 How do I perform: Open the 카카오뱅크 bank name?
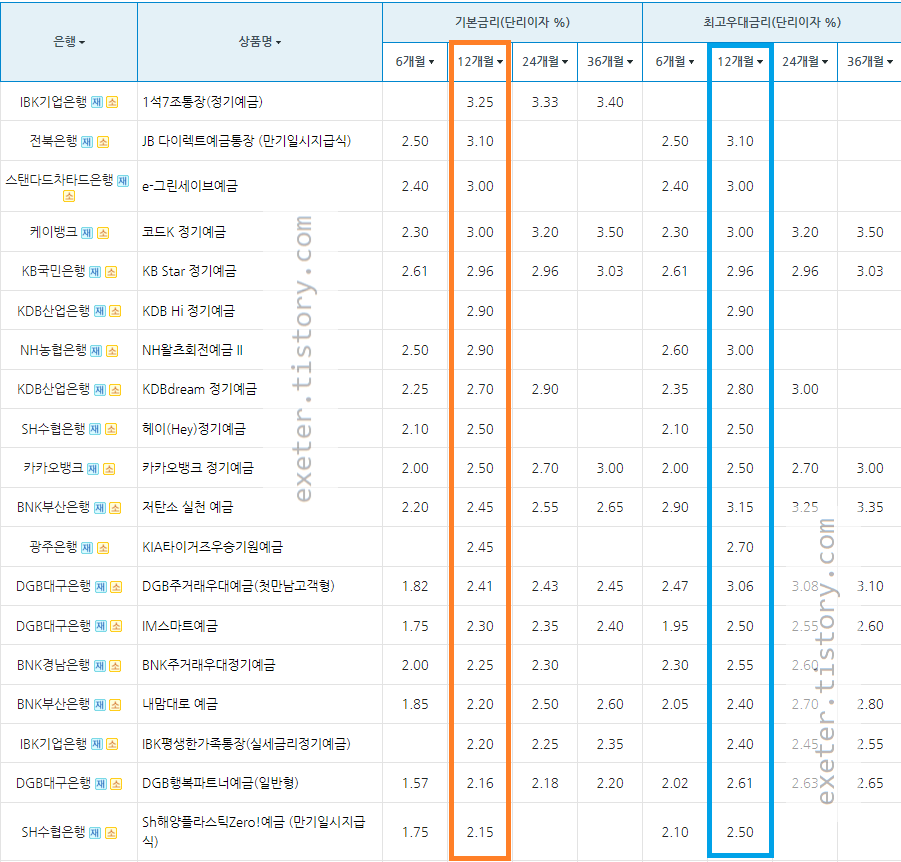coord(53,468)
